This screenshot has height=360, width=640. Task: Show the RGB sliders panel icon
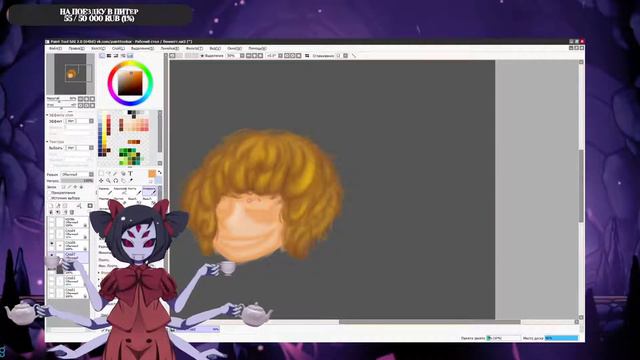[x=109, y=56]
